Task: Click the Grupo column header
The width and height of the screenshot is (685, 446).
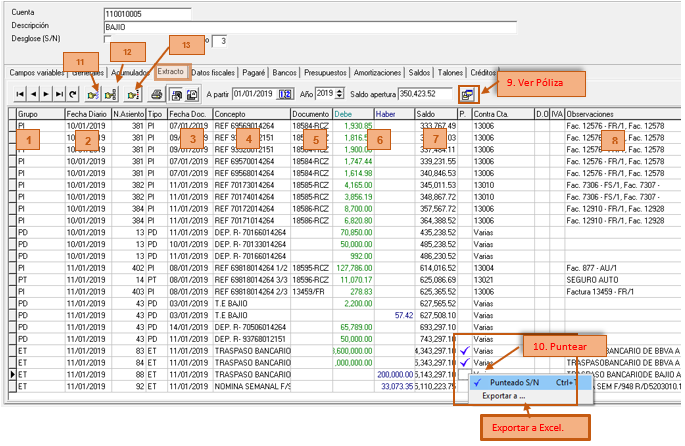Action: [x=41, y=114]
